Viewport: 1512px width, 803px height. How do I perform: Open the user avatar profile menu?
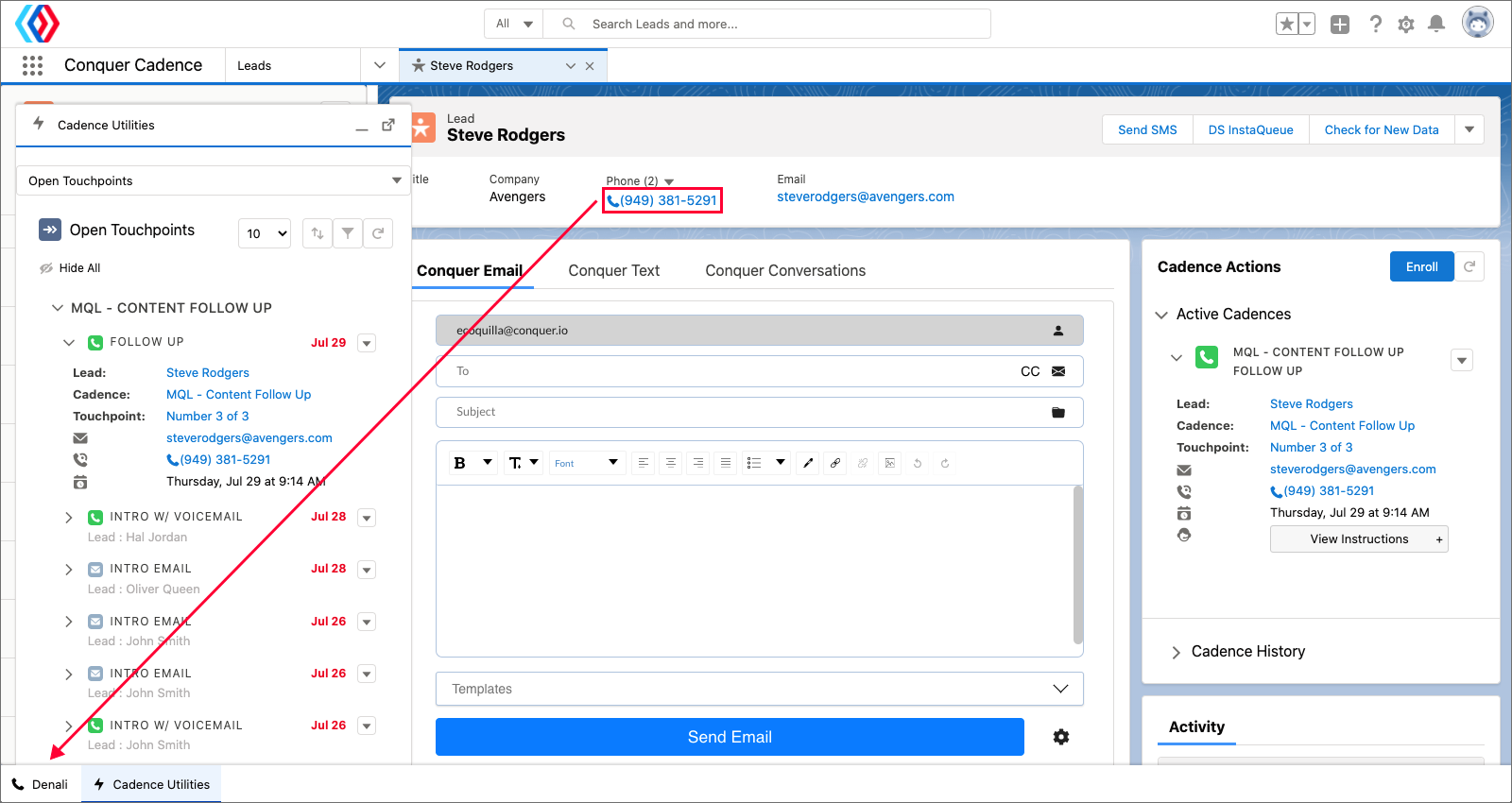tap(1478, 23)
